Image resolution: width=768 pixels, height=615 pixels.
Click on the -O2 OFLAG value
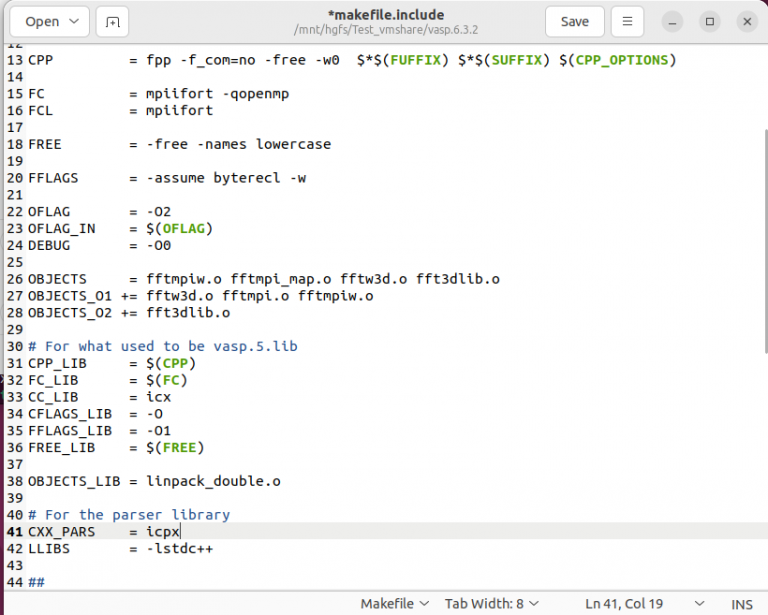pos(159,212)
